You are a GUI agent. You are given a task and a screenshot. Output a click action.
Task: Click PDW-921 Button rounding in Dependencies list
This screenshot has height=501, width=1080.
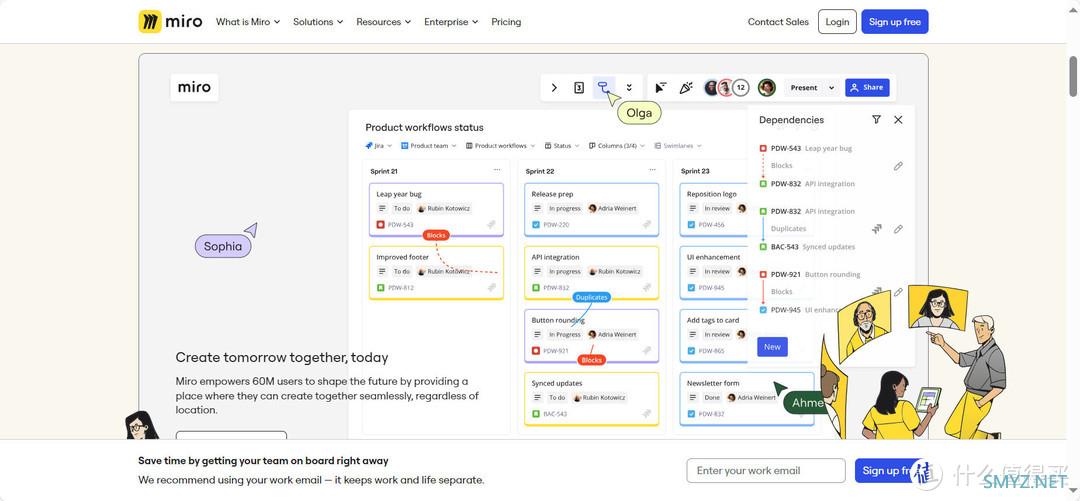coord(810,274)
